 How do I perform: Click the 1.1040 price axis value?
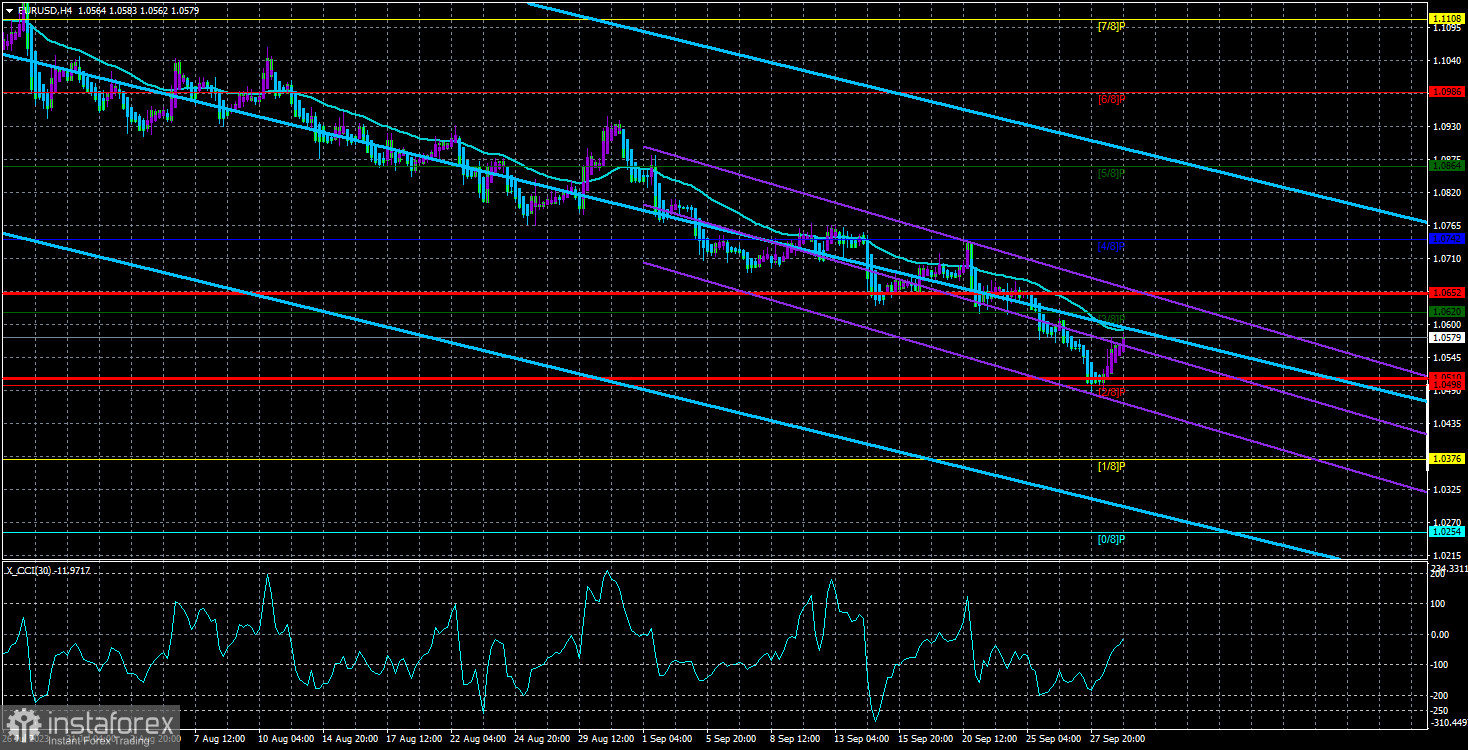[x=1447, y=61]
